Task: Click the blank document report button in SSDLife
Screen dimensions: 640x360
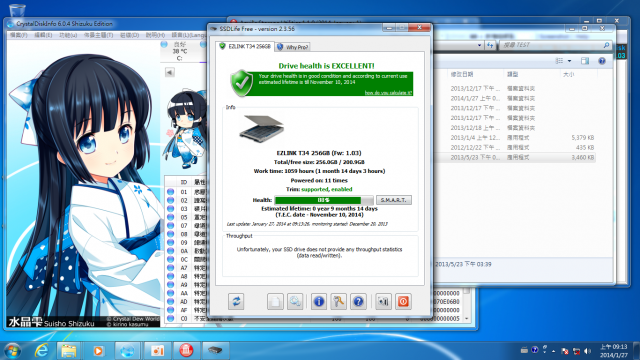Action: tap(275, 302)
